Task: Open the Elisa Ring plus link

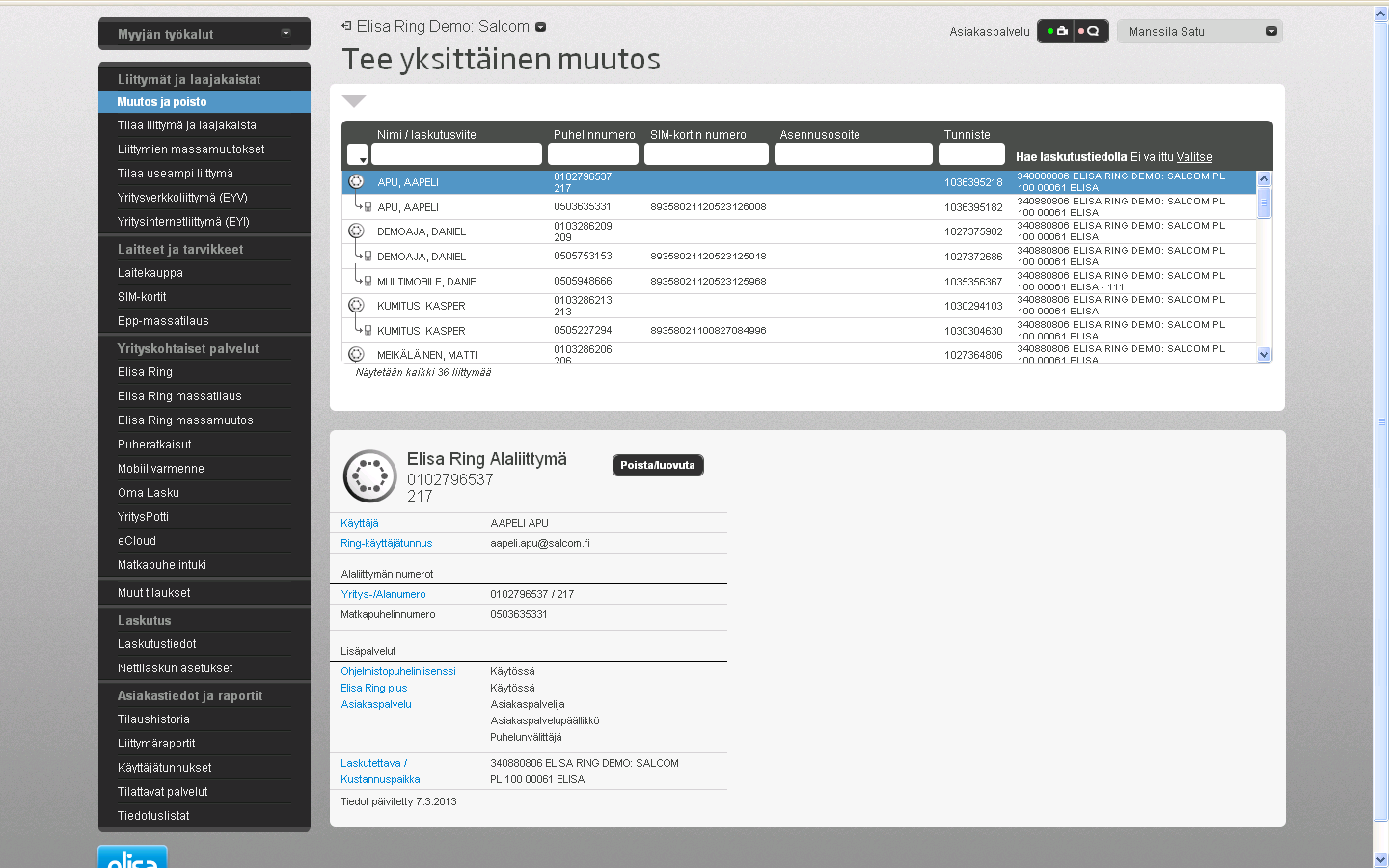Action: pyautogui.click(x=374, y=688)
